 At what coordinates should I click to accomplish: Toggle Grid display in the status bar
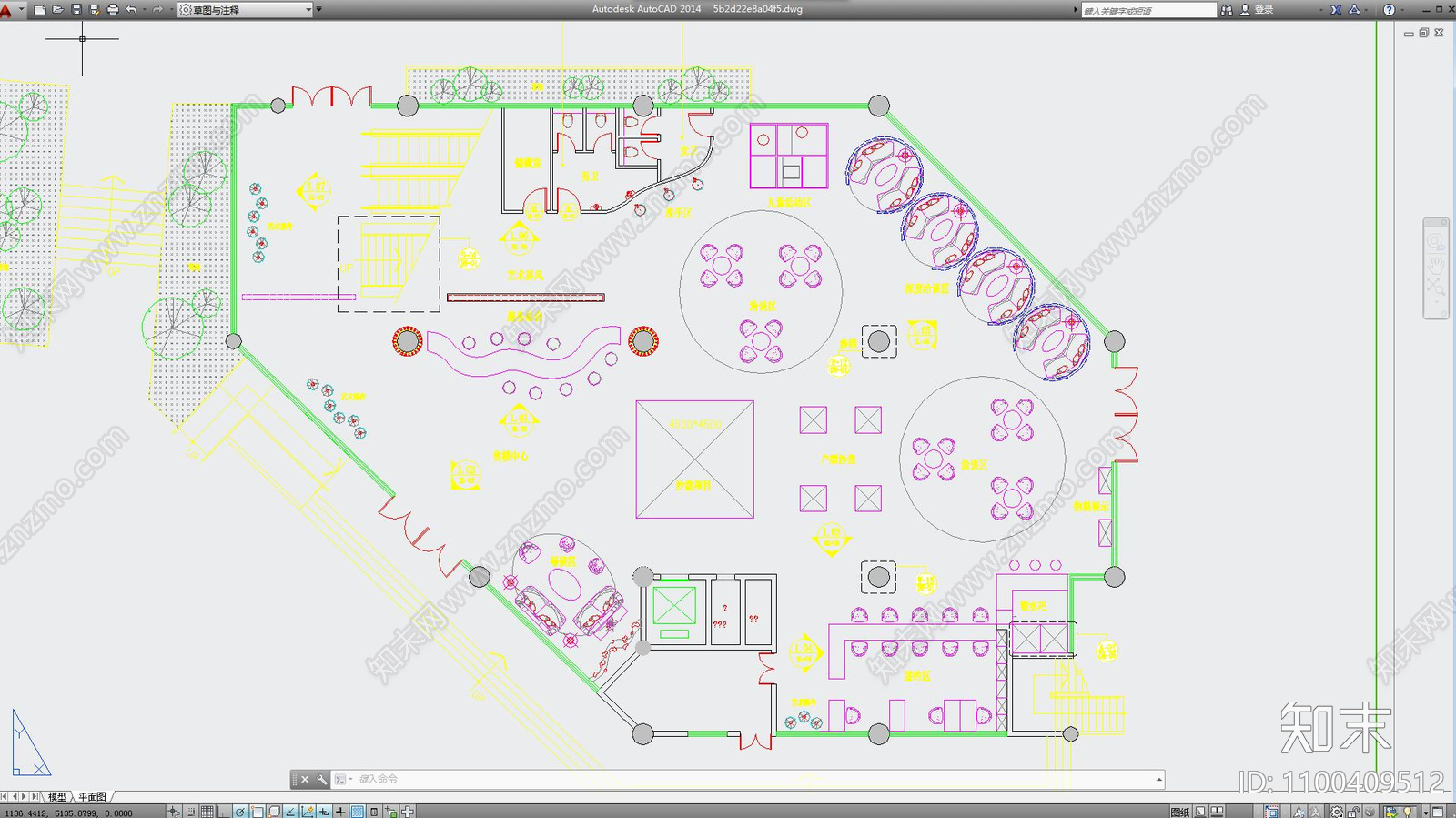pyautogui.click(x=207, y=812)
